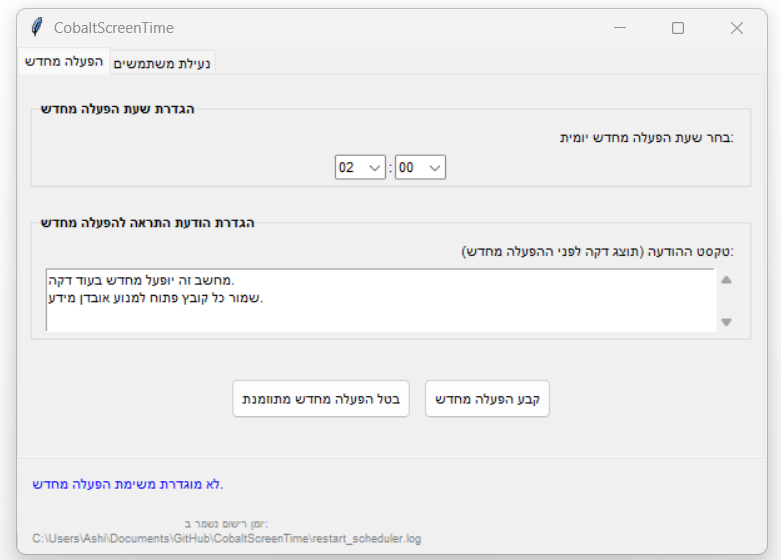Select the הפעלה מחדש tab
Screen dimensions: 781x560
64,62
